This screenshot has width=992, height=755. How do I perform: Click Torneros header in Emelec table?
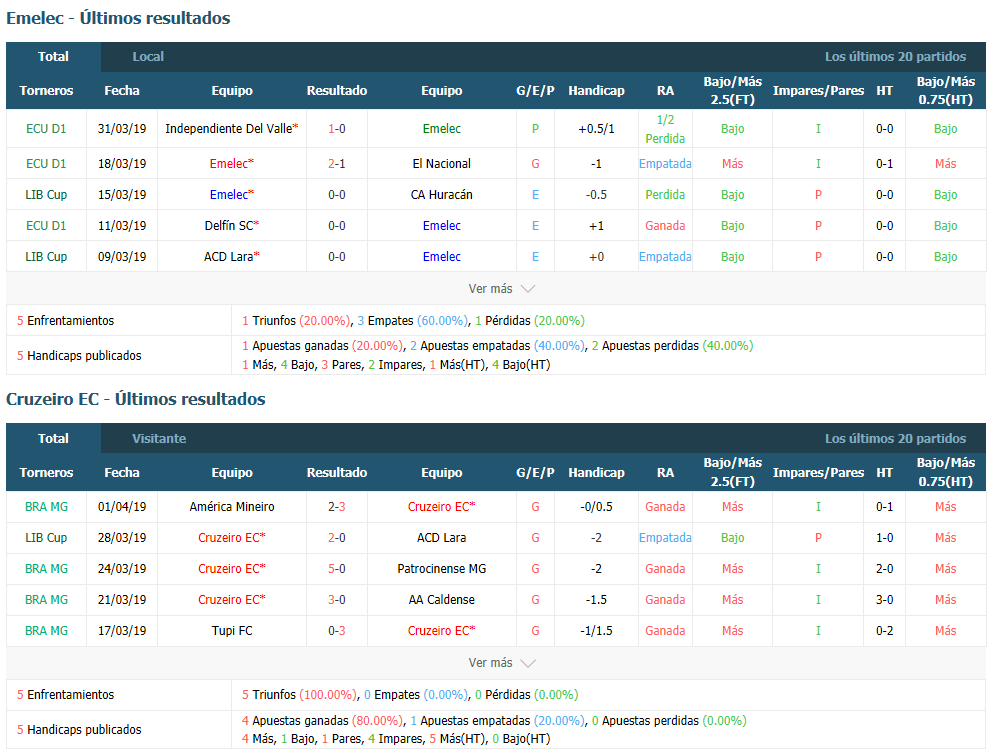46,90
